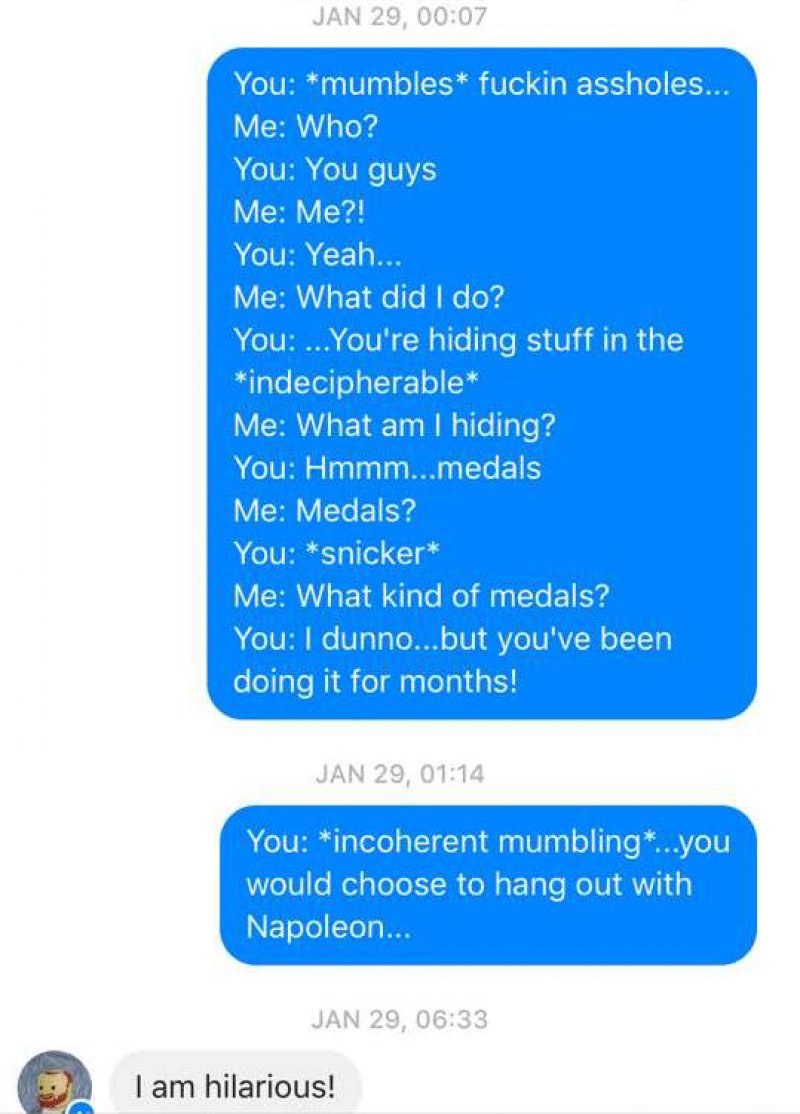Click the "You: You guys" line

pyautogui.click(x=335, y=170)
